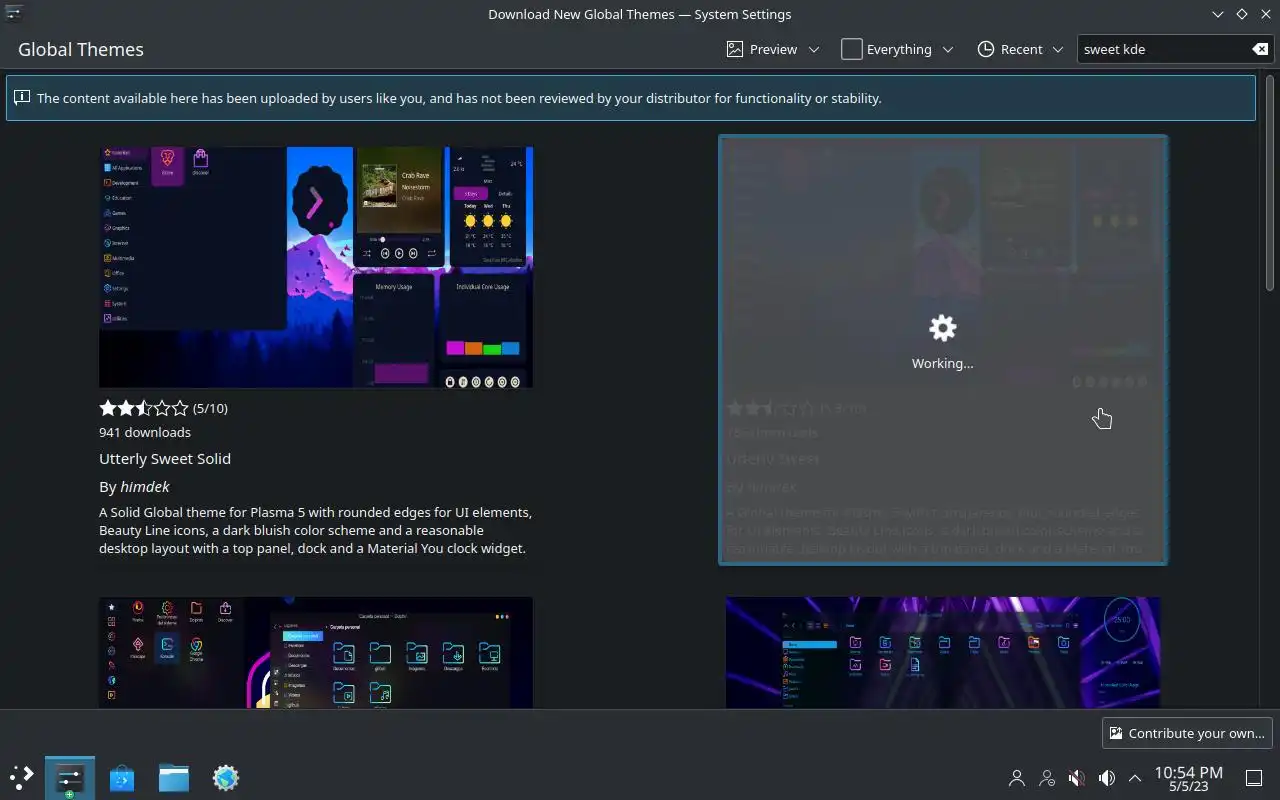Open Dolphin file manager from taskbar
The image size is (1280, 800).
click(x=174, y=777)
